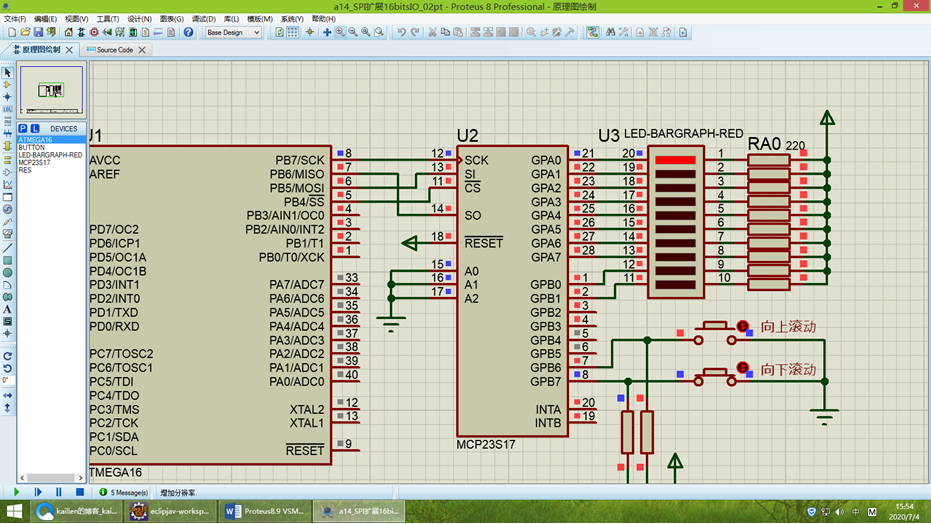
Task: Select the 2D Graphics Line tool
Action: pyautogui.click(x=7, y=248)
